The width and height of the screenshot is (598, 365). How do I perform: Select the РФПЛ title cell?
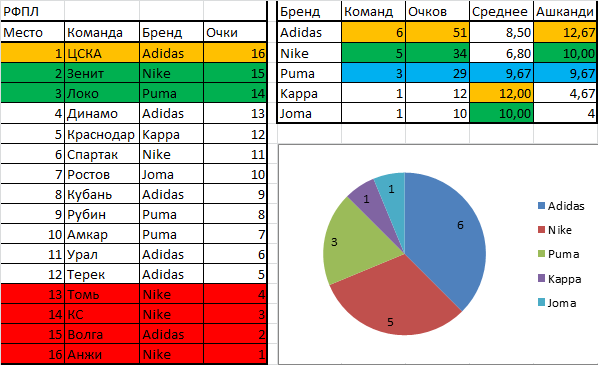click(x=32, y=11)
